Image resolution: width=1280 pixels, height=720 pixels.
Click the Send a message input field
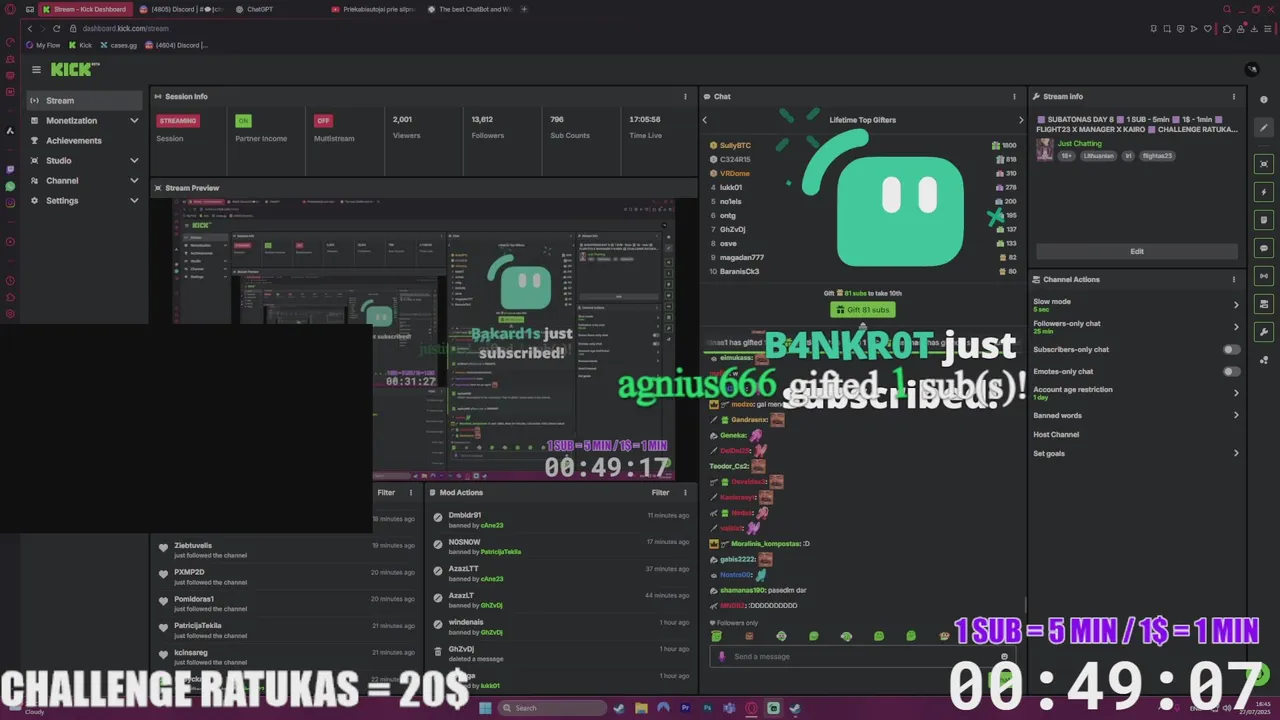click(860, 657)
